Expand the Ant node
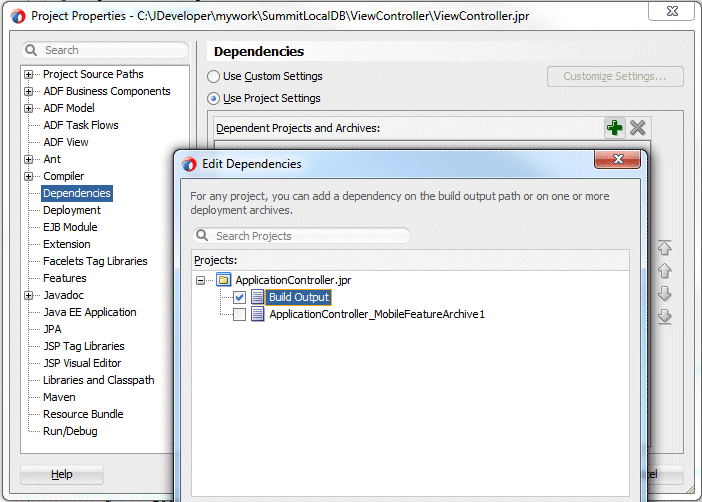 pos(29,159)
